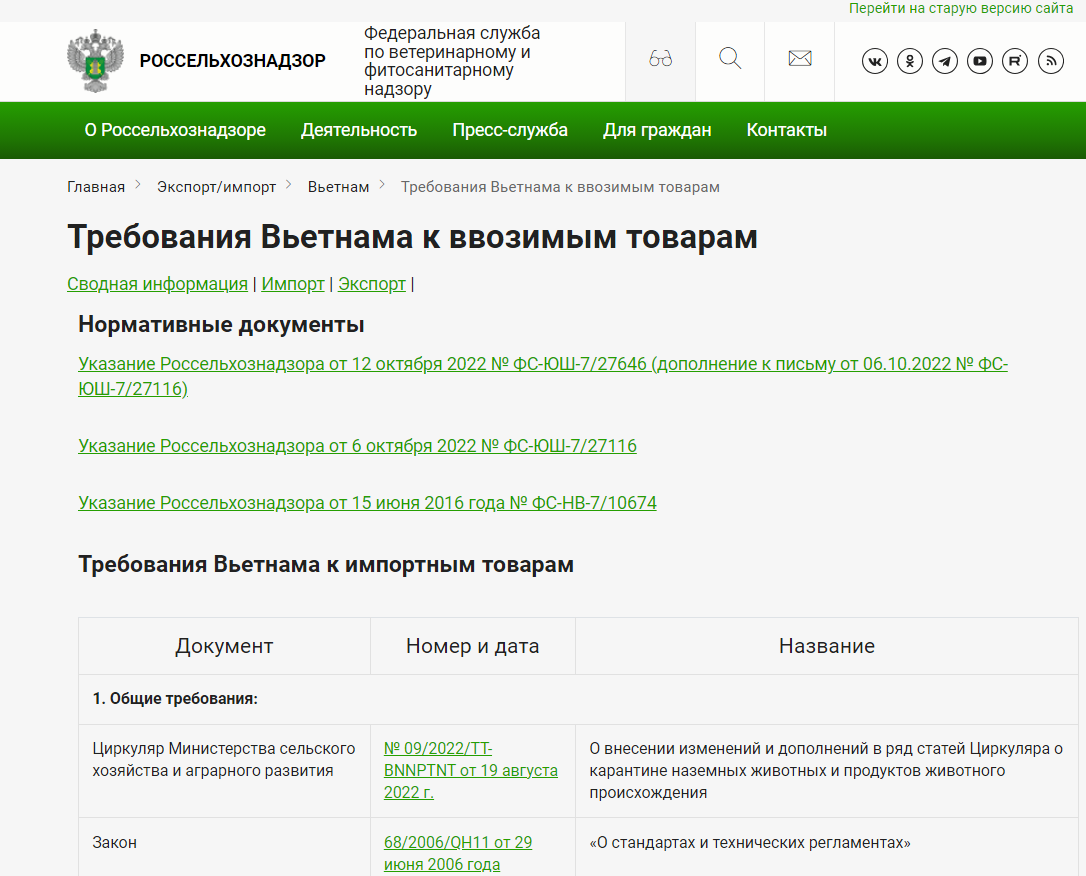Screen dimensions: 1086x876
Task: Click the Название column header
Action: 827,646
